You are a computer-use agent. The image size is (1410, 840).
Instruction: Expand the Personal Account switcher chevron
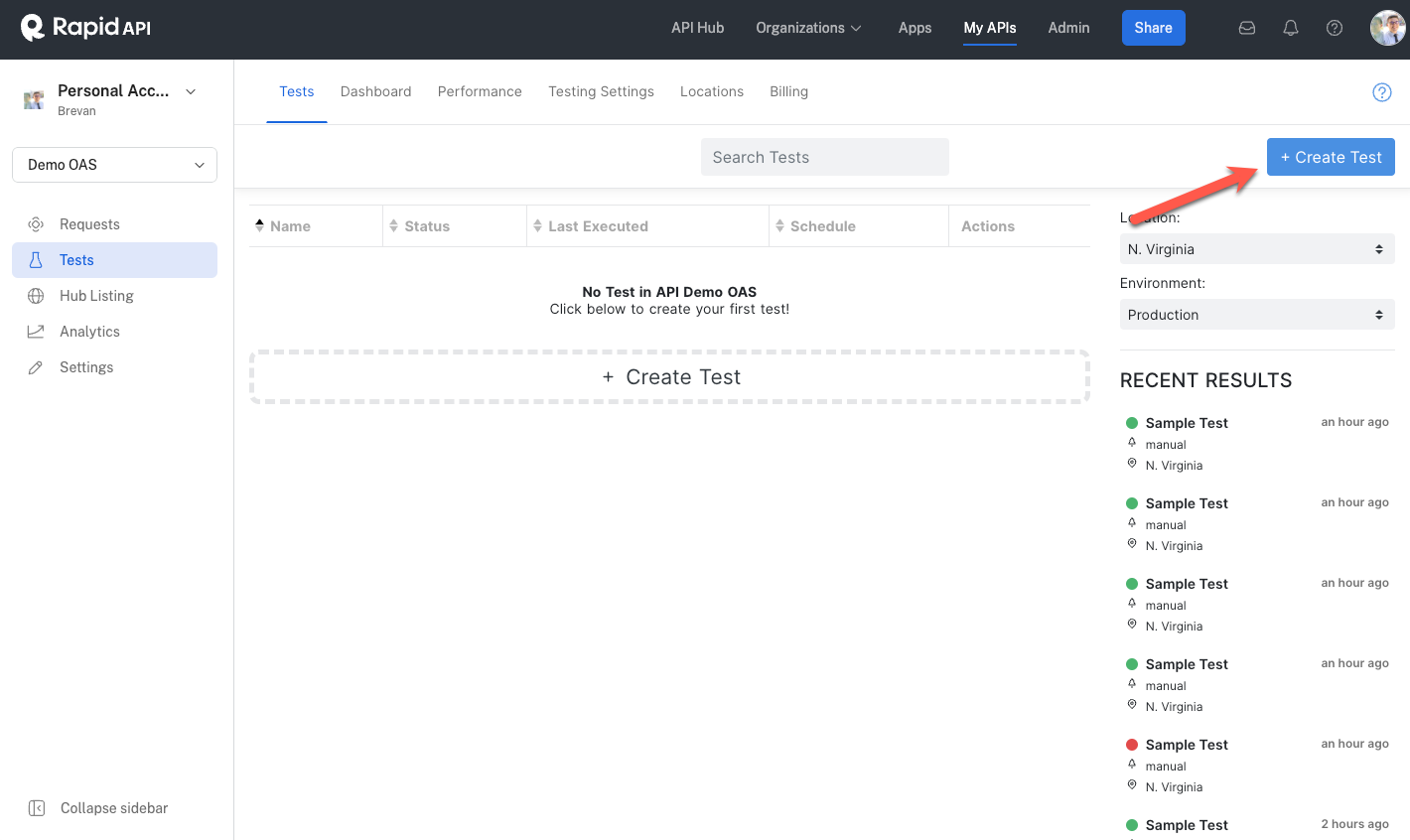click(191, 91)
